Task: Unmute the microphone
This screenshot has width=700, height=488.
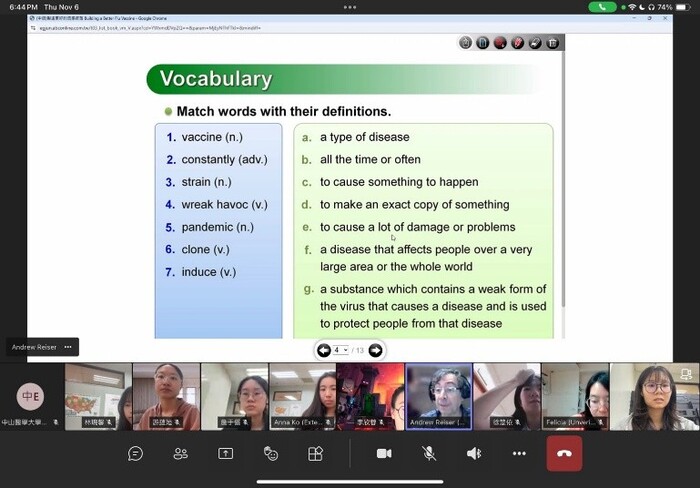Action: [x=429, y=453]
